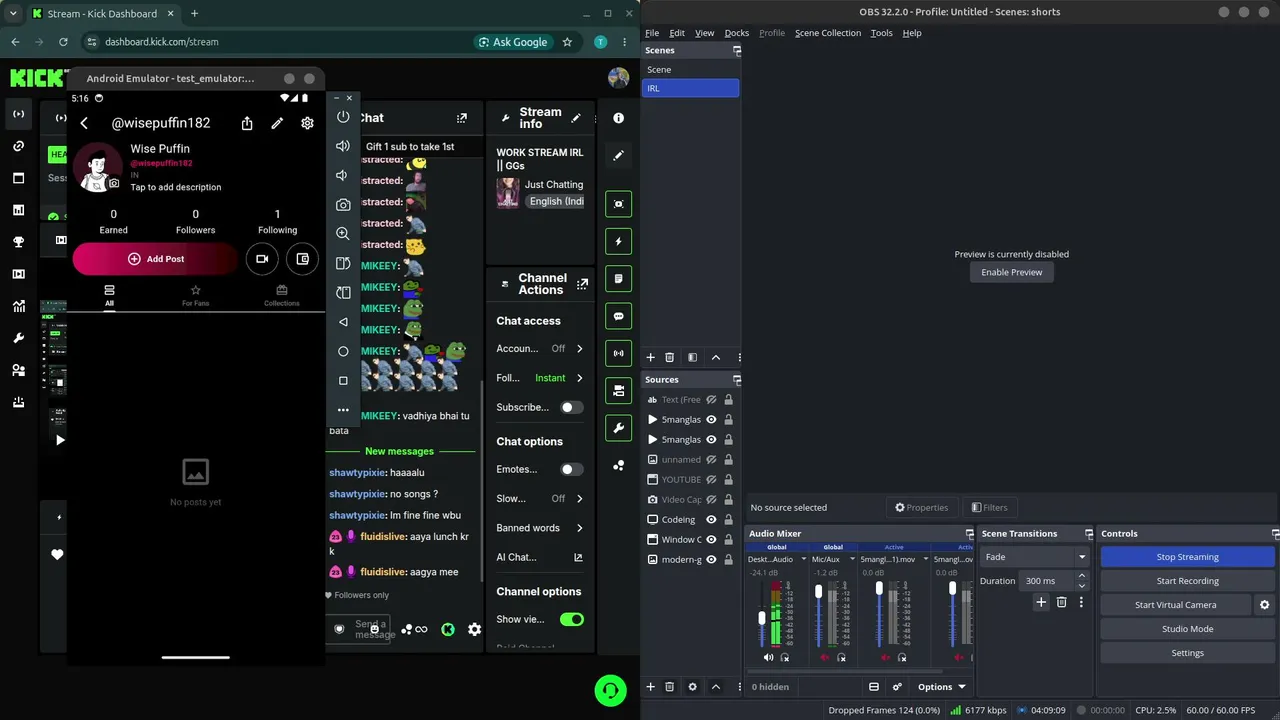Click Enable Preview button
This screenshot has height=720, width=1280.
point(1011,272)
